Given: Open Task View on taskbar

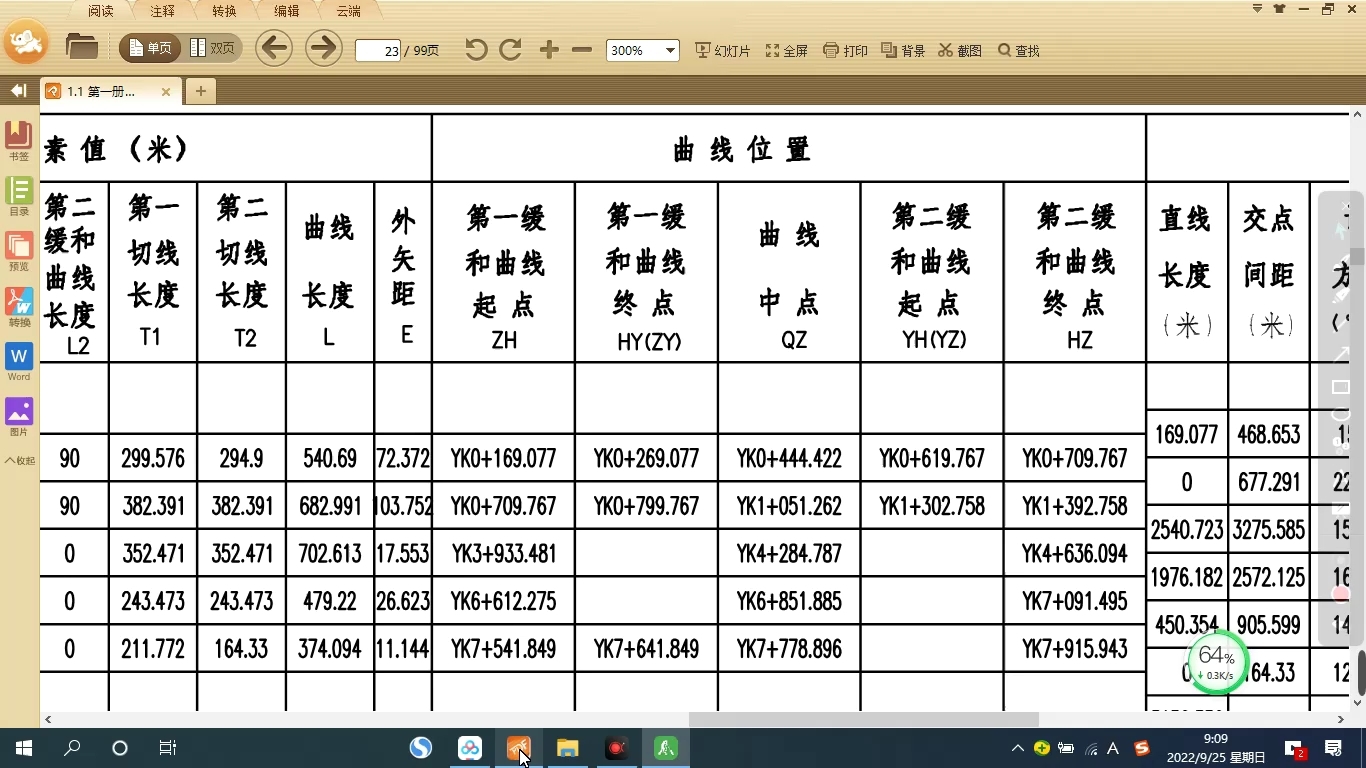Looking at the screenshot, I should tap(168, 748).
